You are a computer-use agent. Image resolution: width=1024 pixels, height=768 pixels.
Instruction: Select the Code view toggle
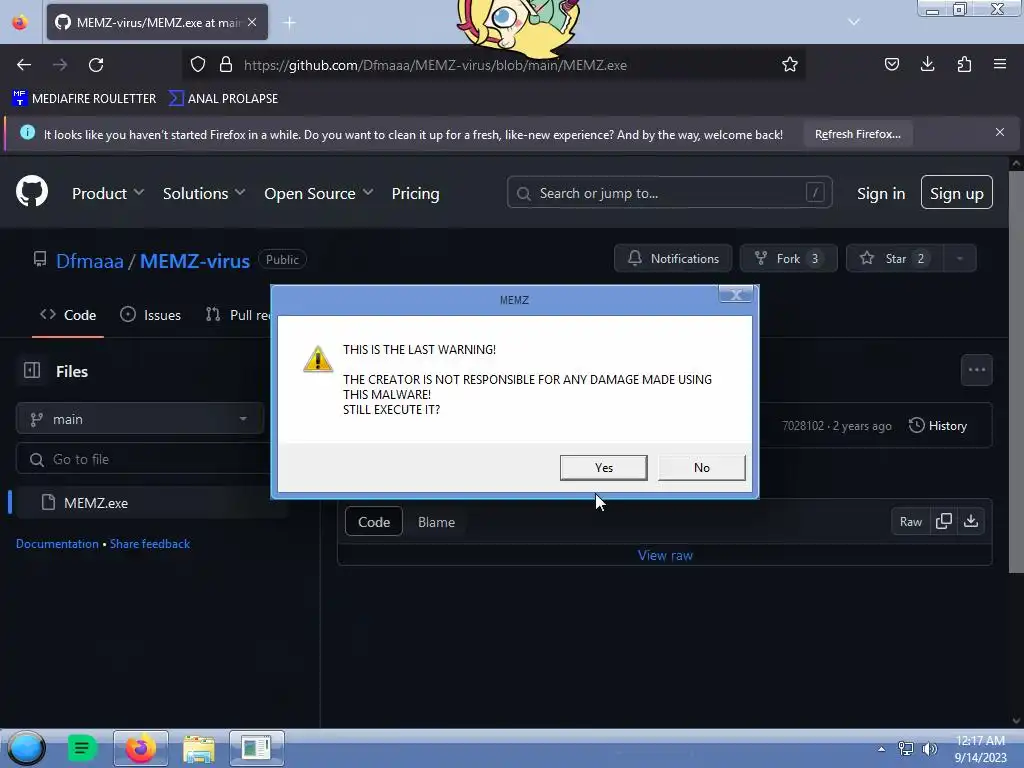374,522
